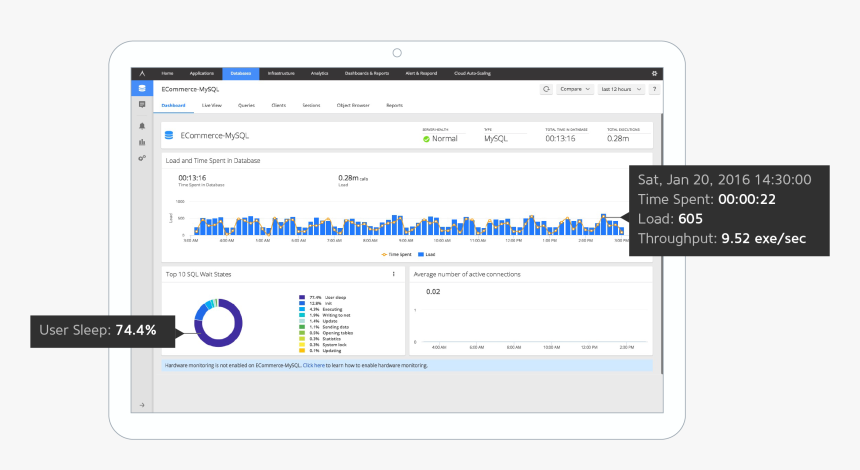Open Analytics in top navigation
The width and height of the screenshot is (860, 470).
tap(319, 73)
